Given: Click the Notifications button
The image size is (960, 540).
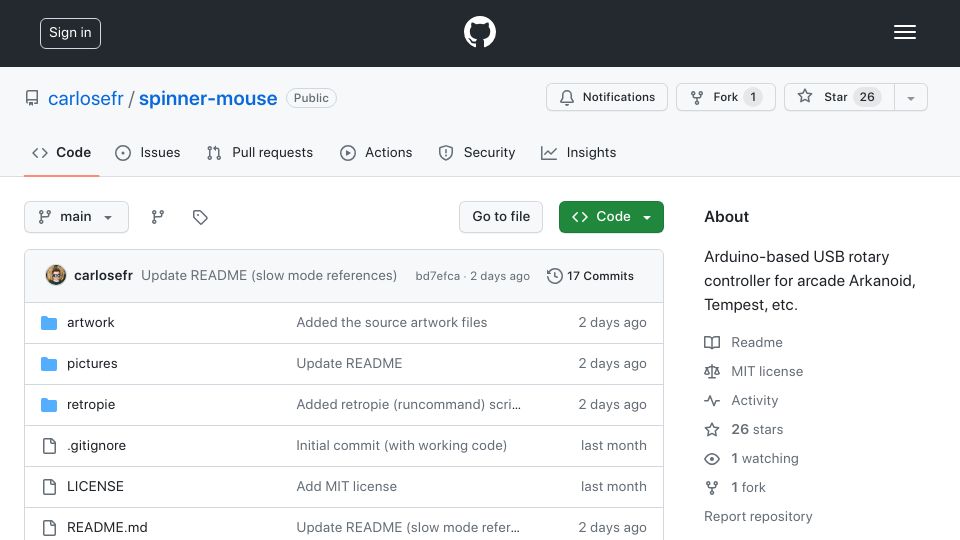Looking at the screenshot, I should coord(607,97).
